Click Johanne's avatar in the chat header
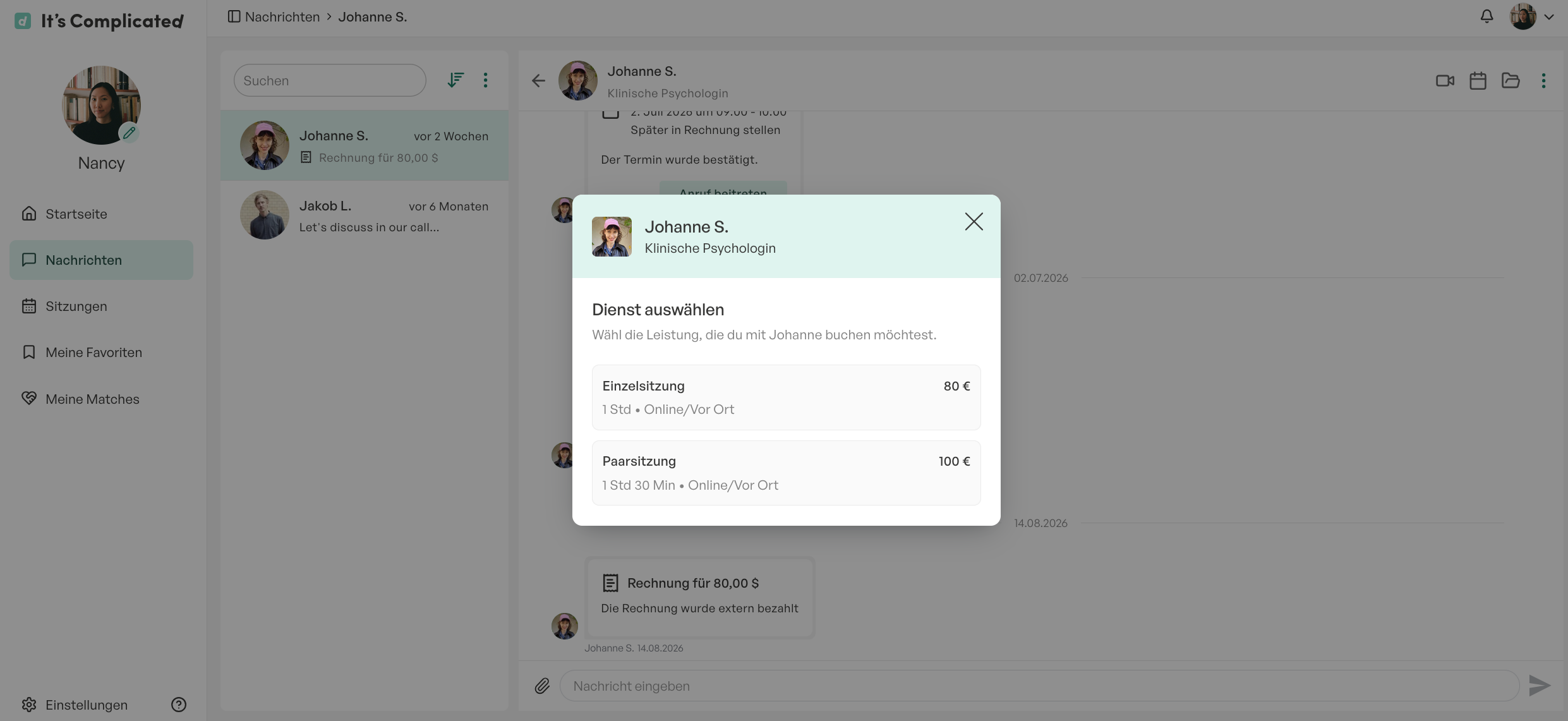 point(577,80)
